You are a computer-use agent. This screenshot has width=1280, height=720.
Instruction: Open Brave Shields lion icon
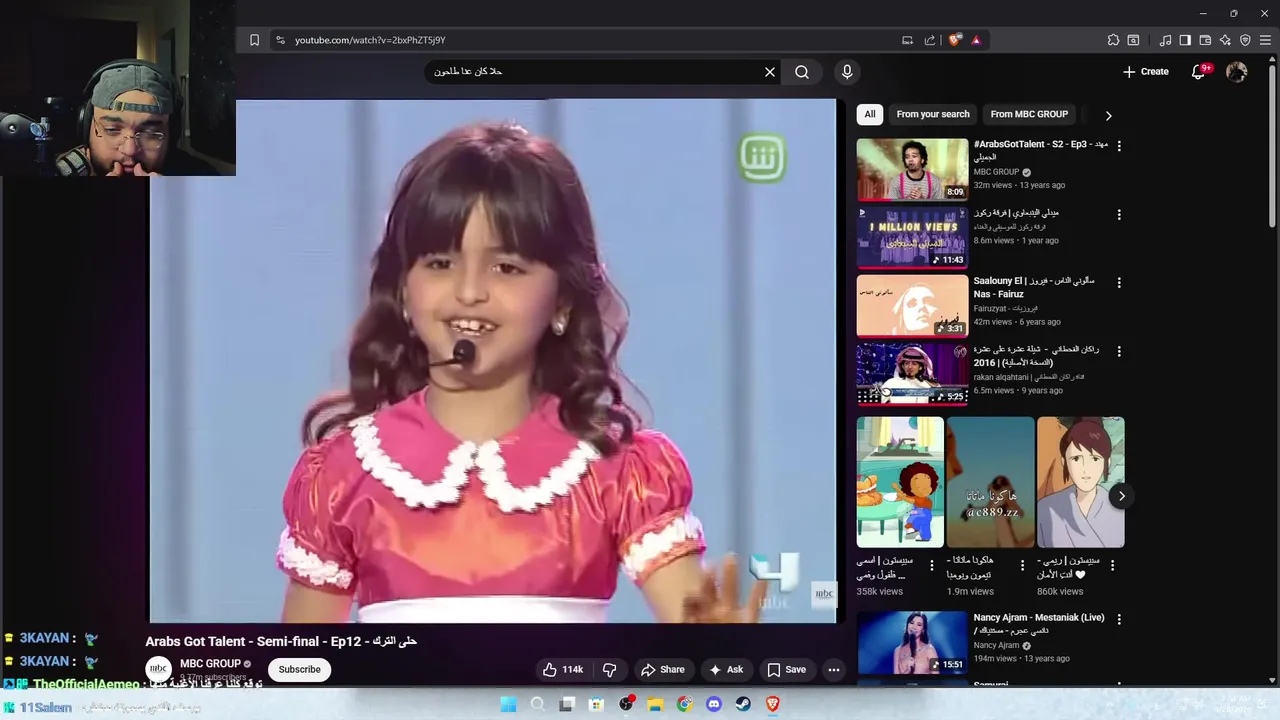pos(955,40)
